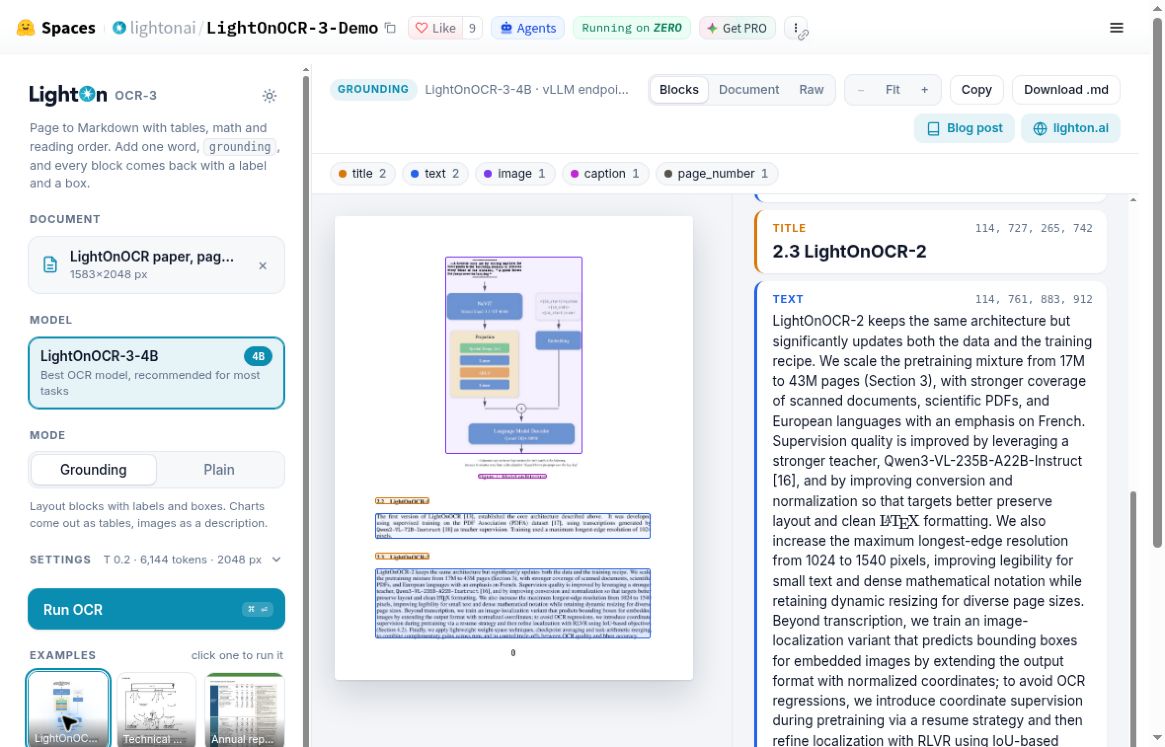The image size is (1165, 747).
Task: Open the Agents button
Action: pos(528,28)
